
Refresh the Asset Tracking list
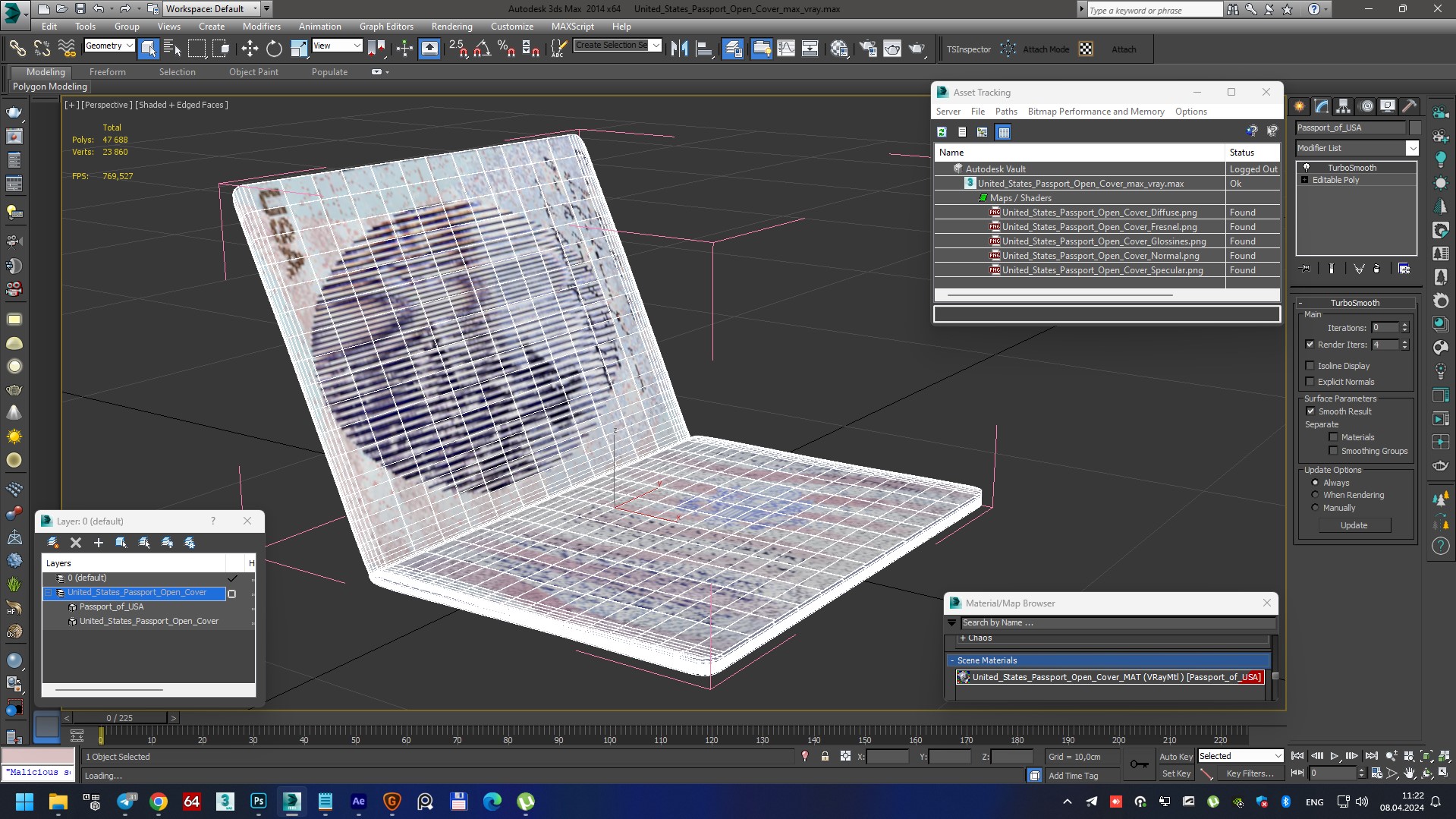coord(942,132)
